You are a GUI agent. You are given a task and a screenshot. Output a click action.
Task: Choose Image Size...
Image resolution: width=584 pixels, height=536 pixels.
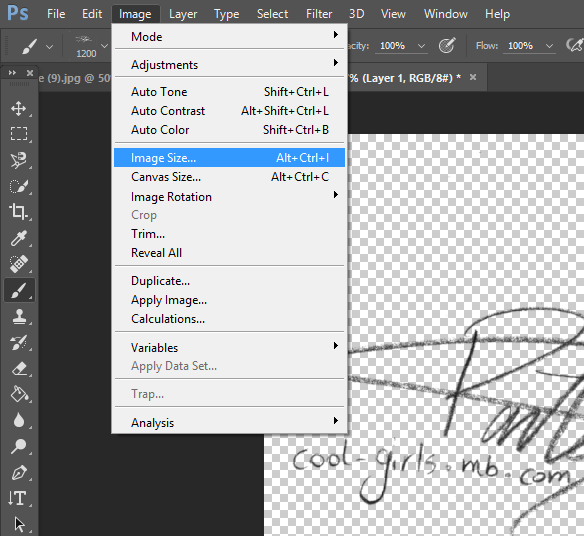pyautogui.click(x=229, y=158)
